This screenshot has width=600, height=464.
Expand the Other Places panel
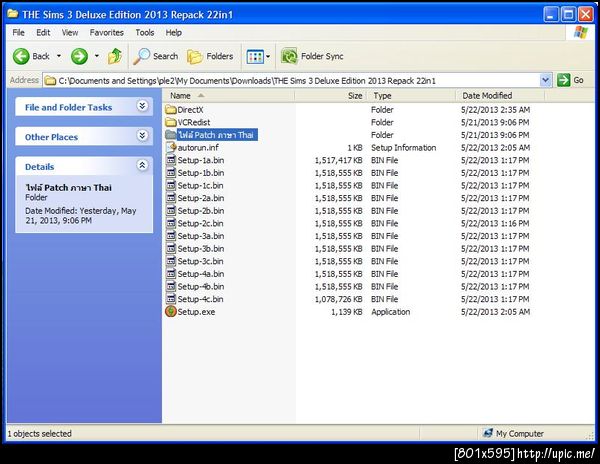(x=142, y=135)
